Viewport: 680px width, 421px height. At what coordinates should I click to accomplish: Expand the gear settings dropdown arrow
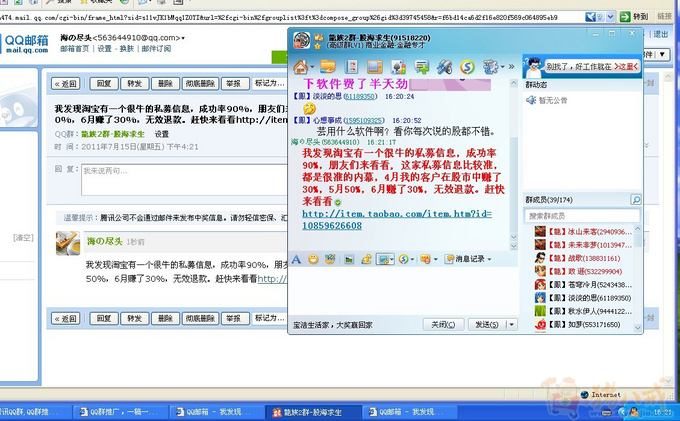pyautogui.click(x=502, y=67)
